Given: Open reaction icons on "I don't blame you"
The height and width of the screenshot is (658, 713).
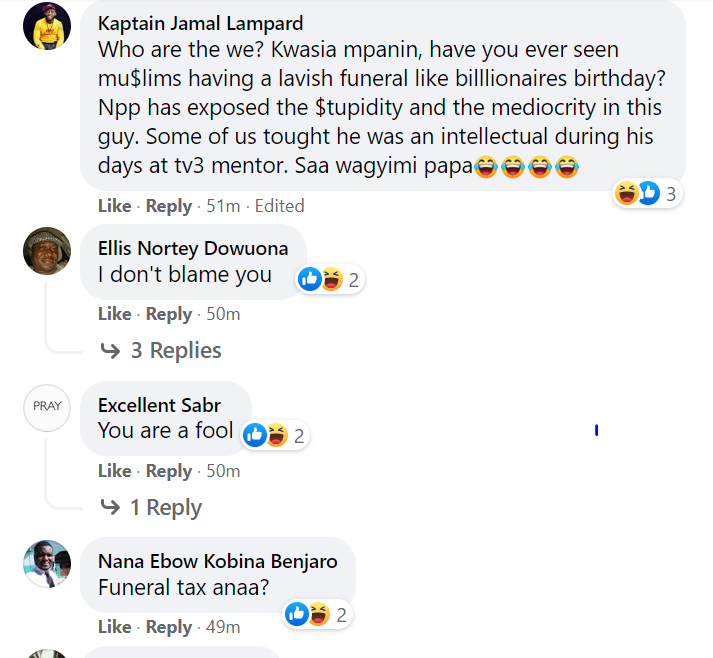Looking at the screenshot, I should coord(329,280).
